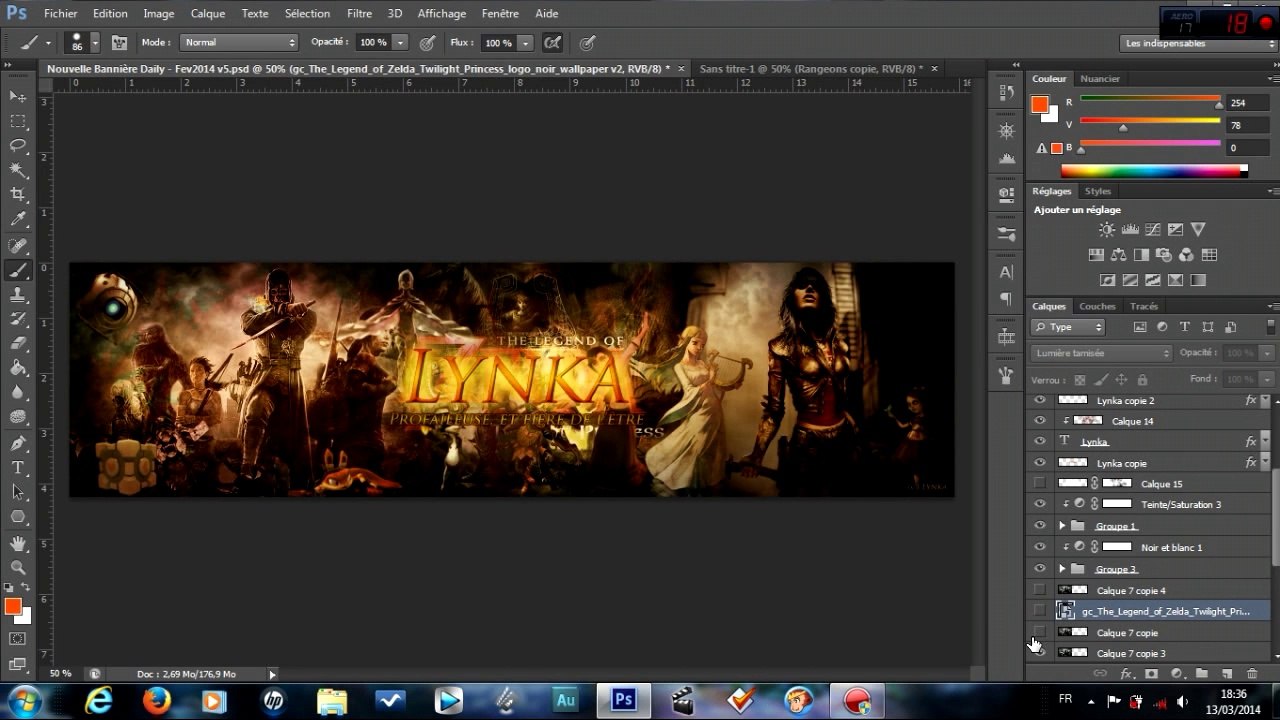Show the Calque 15 layer

(x=1040, y=484)
